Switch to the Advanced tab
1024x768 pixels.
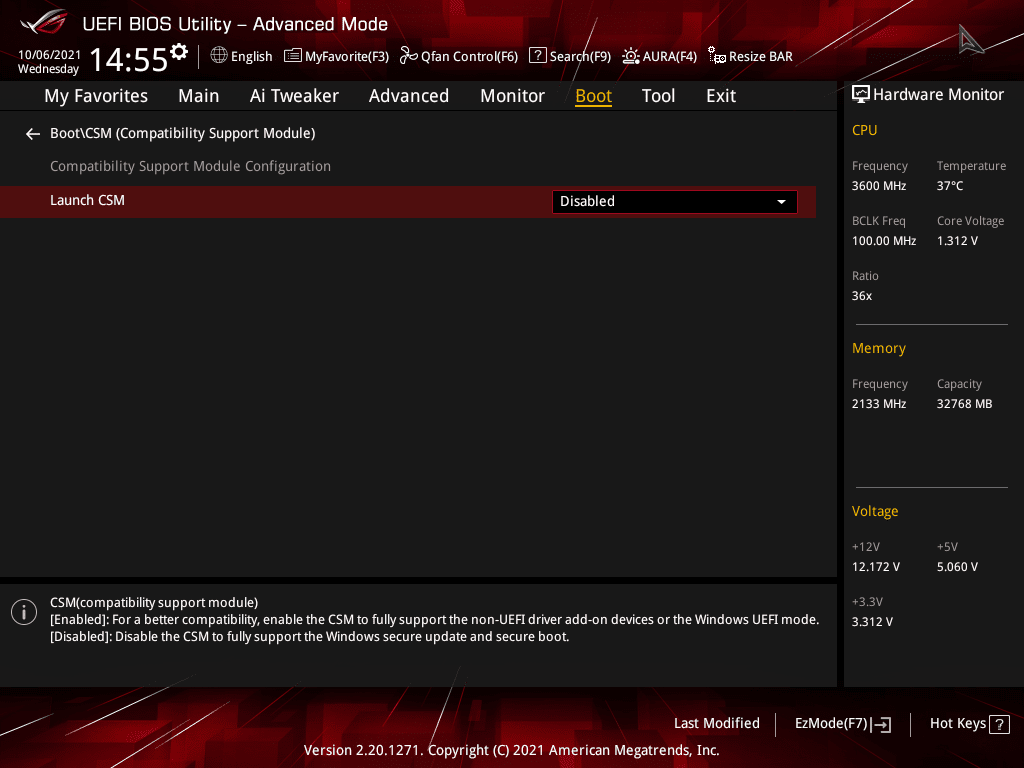(409, 96)
